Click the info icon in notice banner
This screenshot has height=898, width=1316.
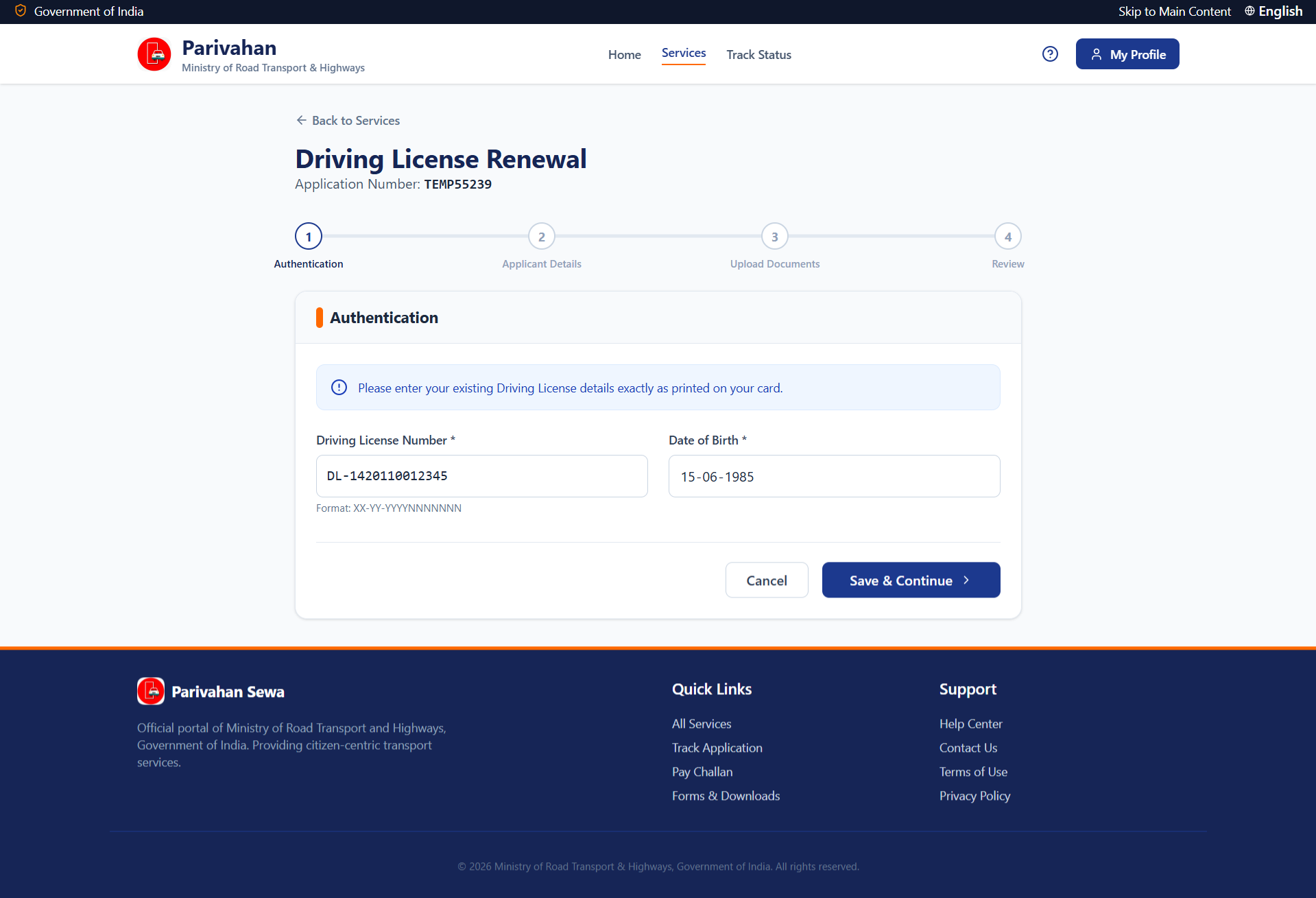click(x=339, y=388)
